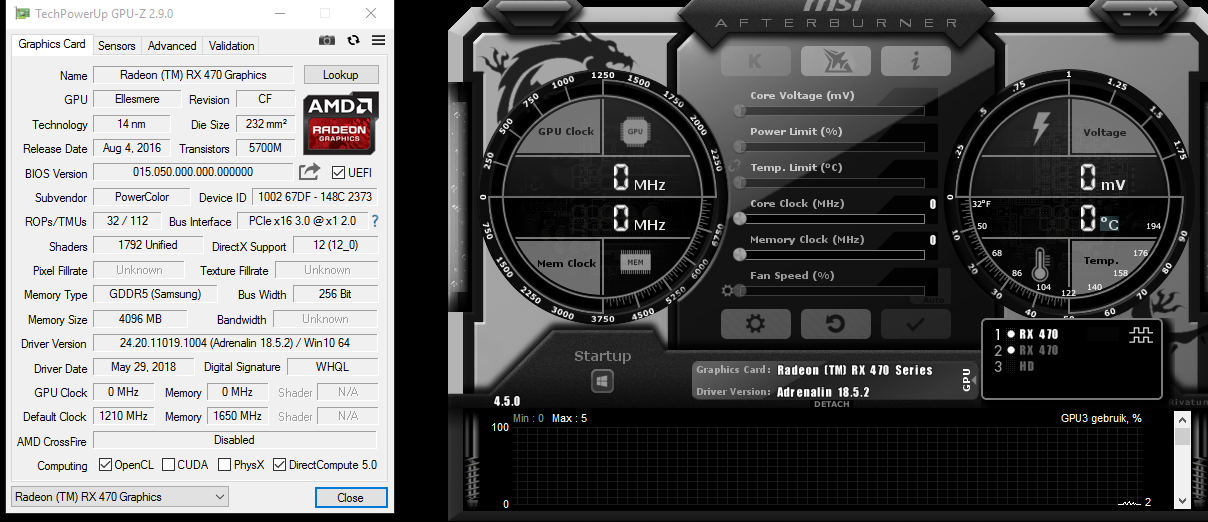Screen dimensions: 1208x522
Task: Click the BIOS Version field
Action: 193,172
